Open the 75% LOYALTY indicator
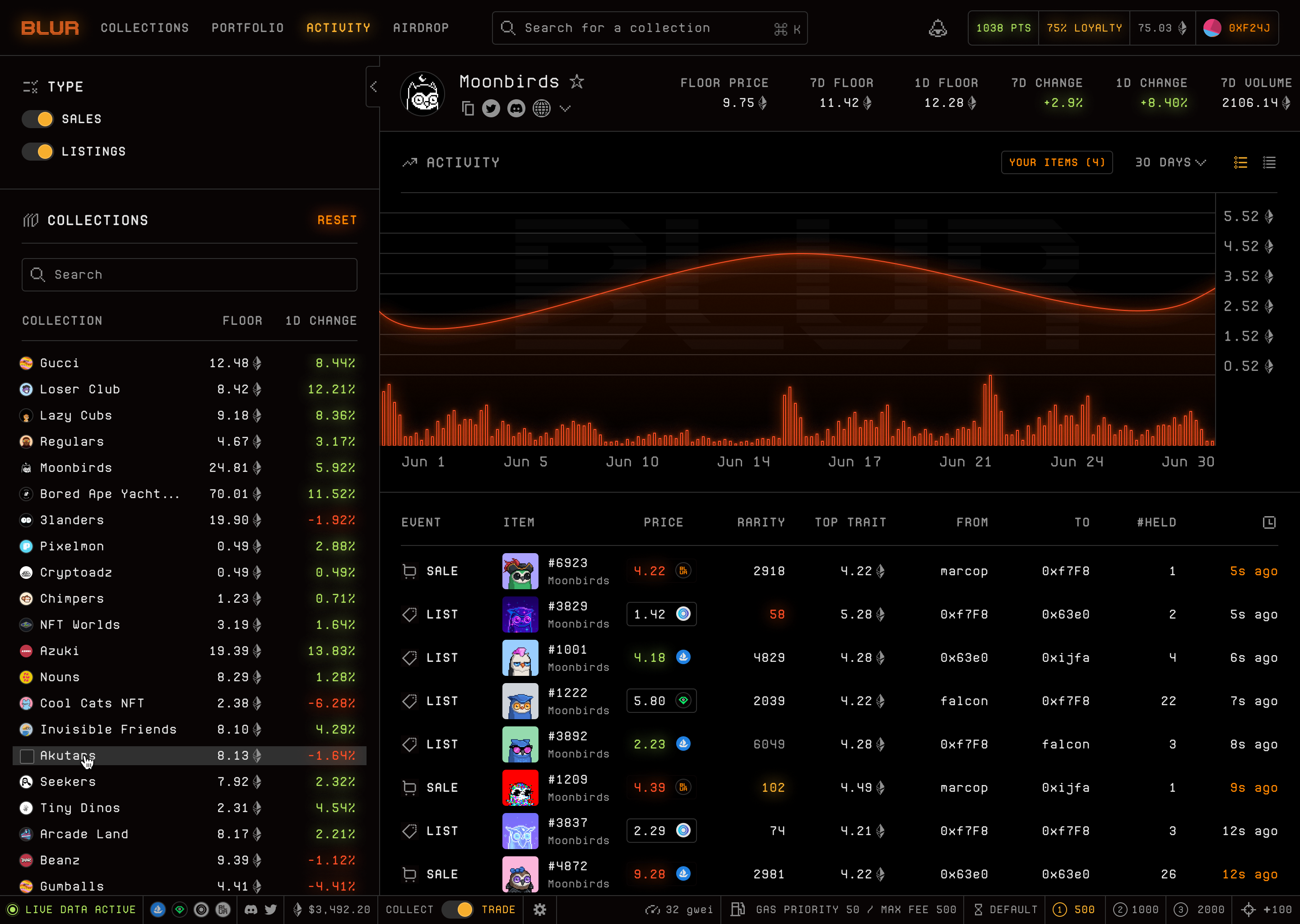 1084,28
